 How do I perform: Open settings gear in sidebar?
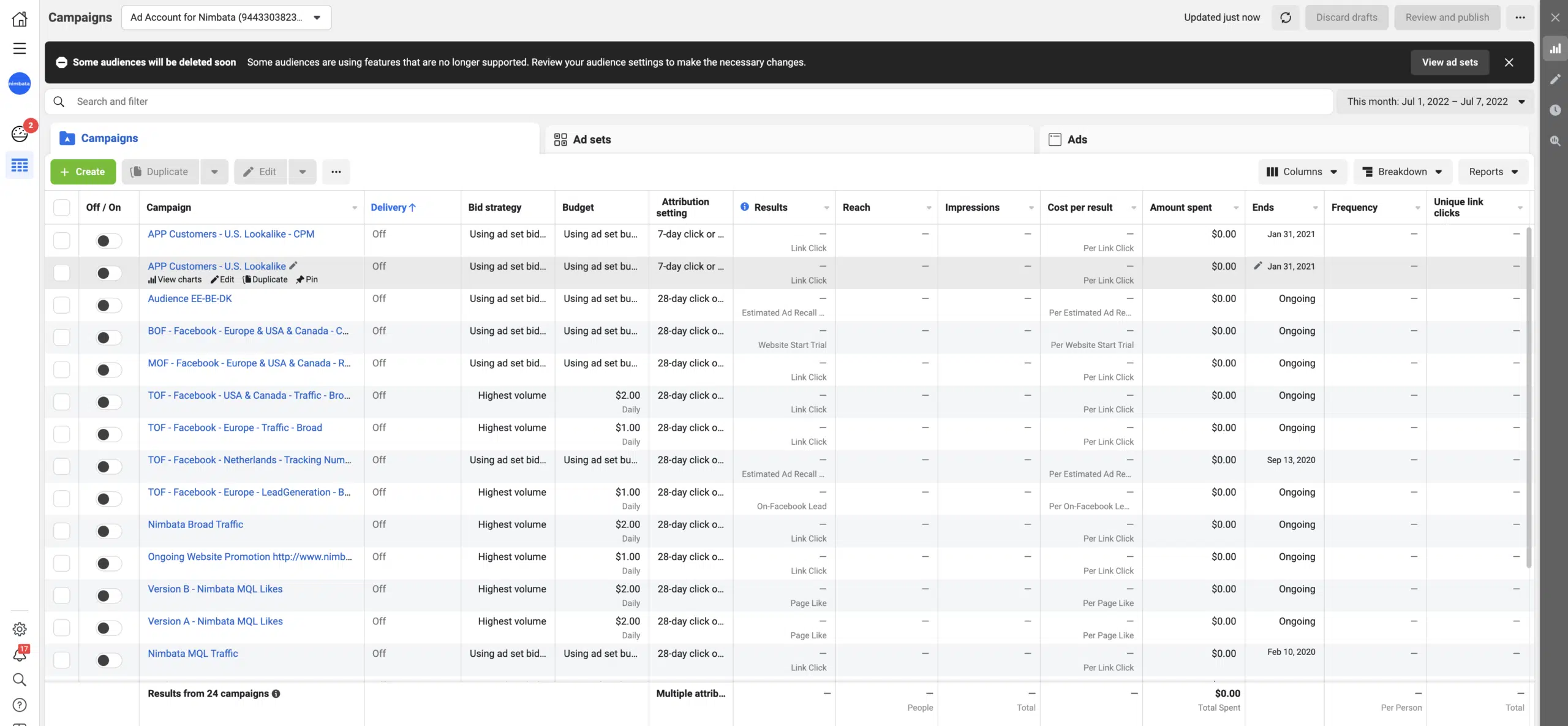click(20, 629)
